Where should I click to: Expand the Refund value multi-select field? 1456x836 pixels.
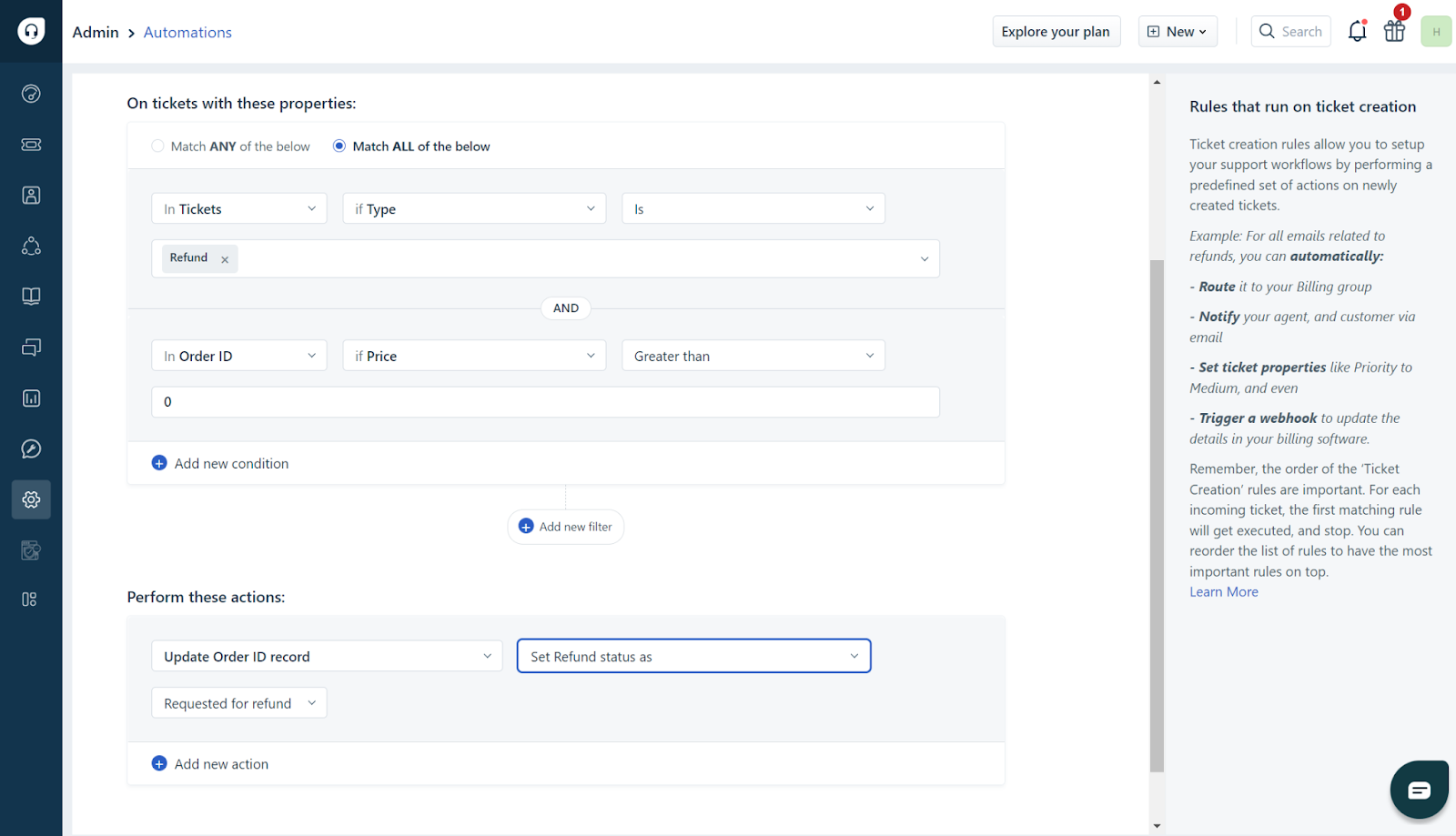(x=545, y=258)
